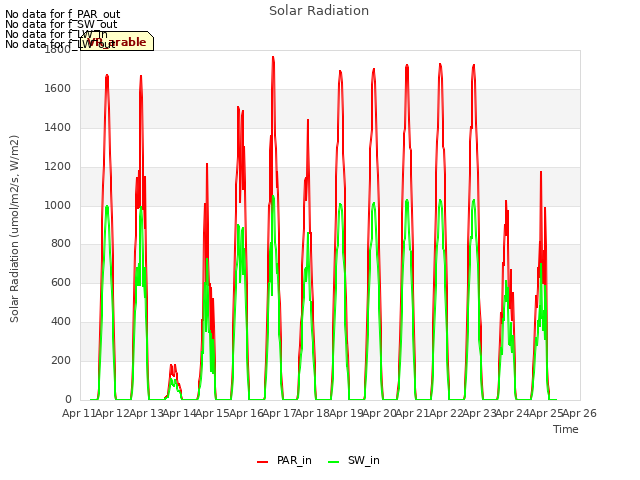640x480 pixels.
Task: Click the SW_in legend entry
Action: coord(354,460)
